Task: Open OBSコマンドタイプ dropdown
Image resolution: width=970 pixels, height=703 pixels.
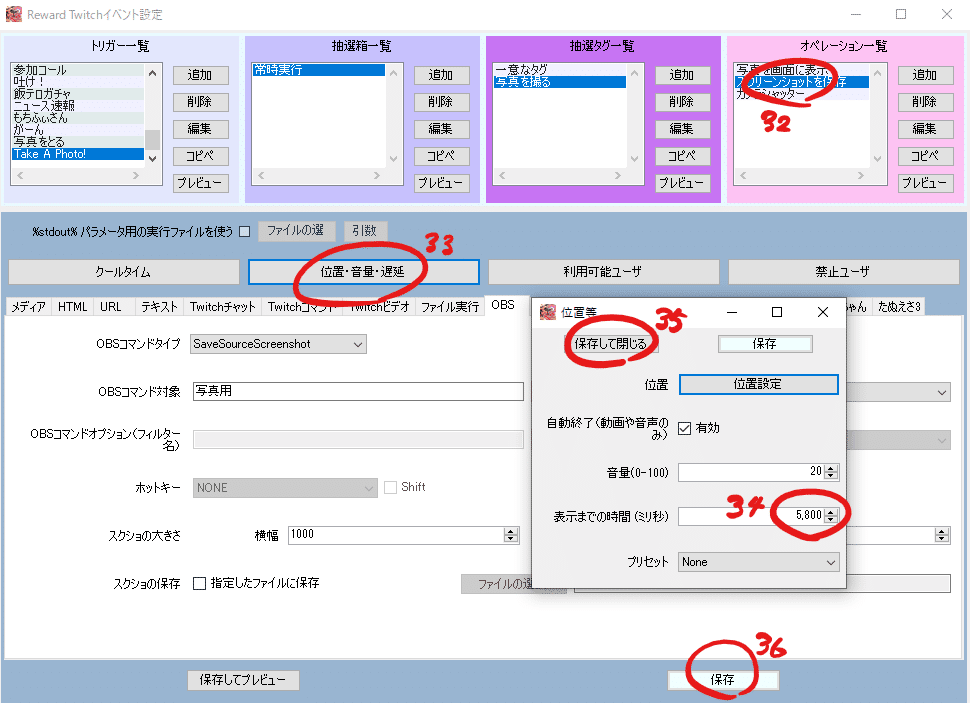Action: coord(278,344)
